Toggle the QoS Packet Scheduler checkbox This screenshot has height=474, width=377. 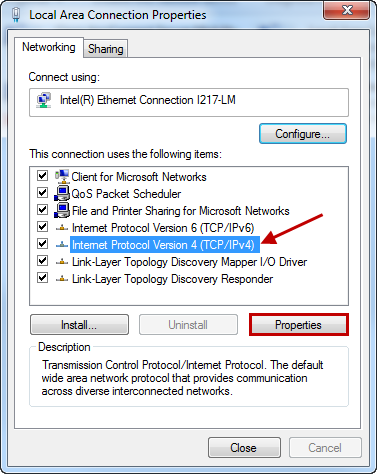click(42, 193)
